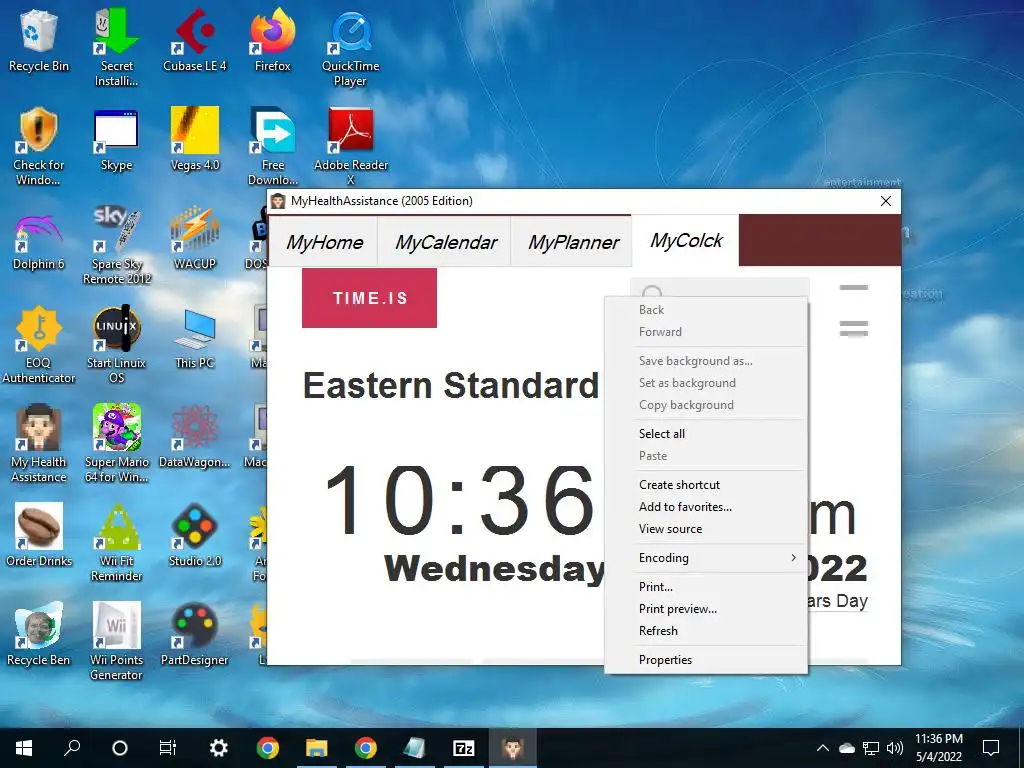Open Task View on the taskbar

(168, 748)
